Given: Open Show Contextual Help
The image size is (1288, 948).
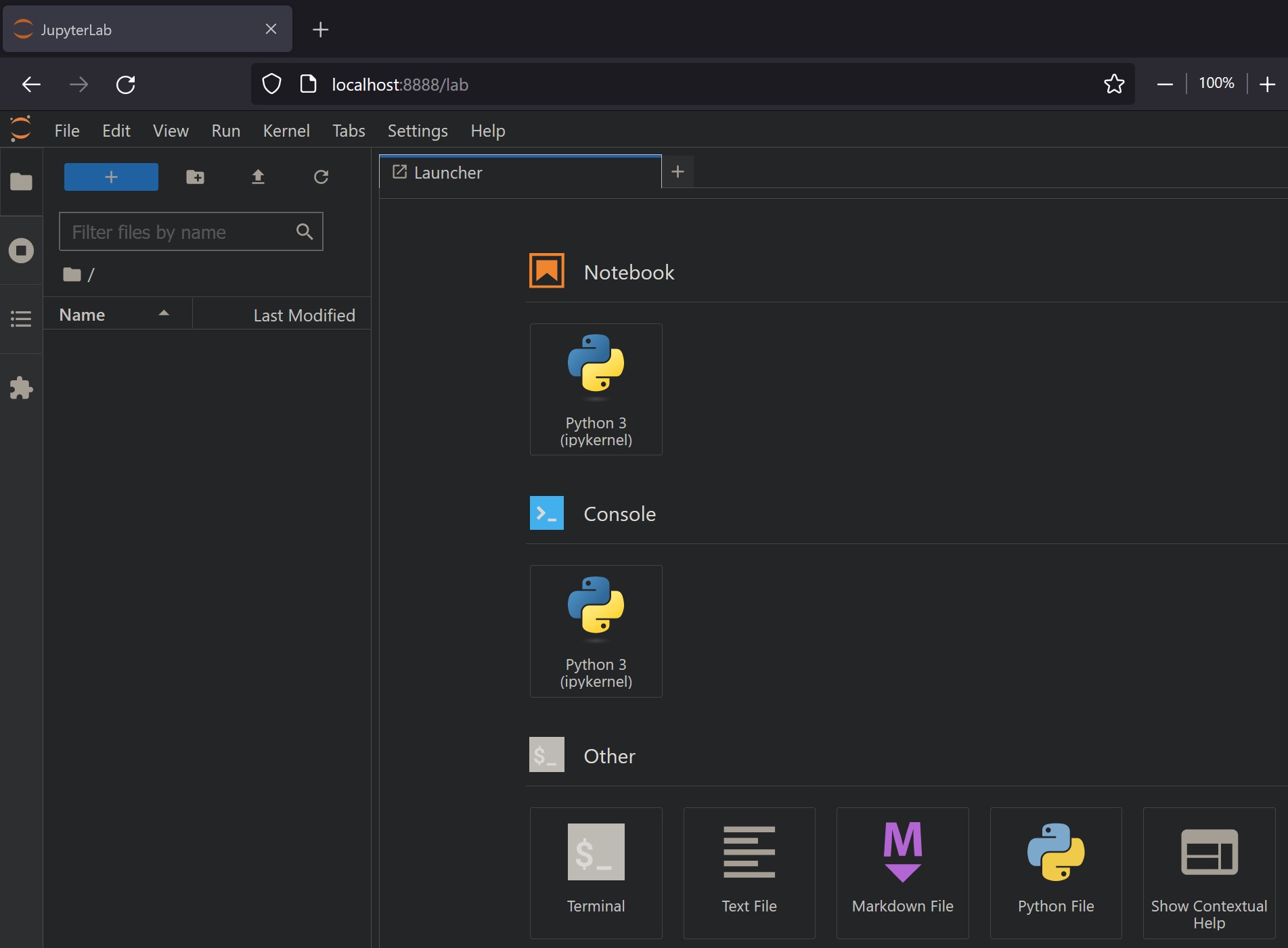Looking at the screenshot, I should pyautogui.click(x=1209, y=873).
